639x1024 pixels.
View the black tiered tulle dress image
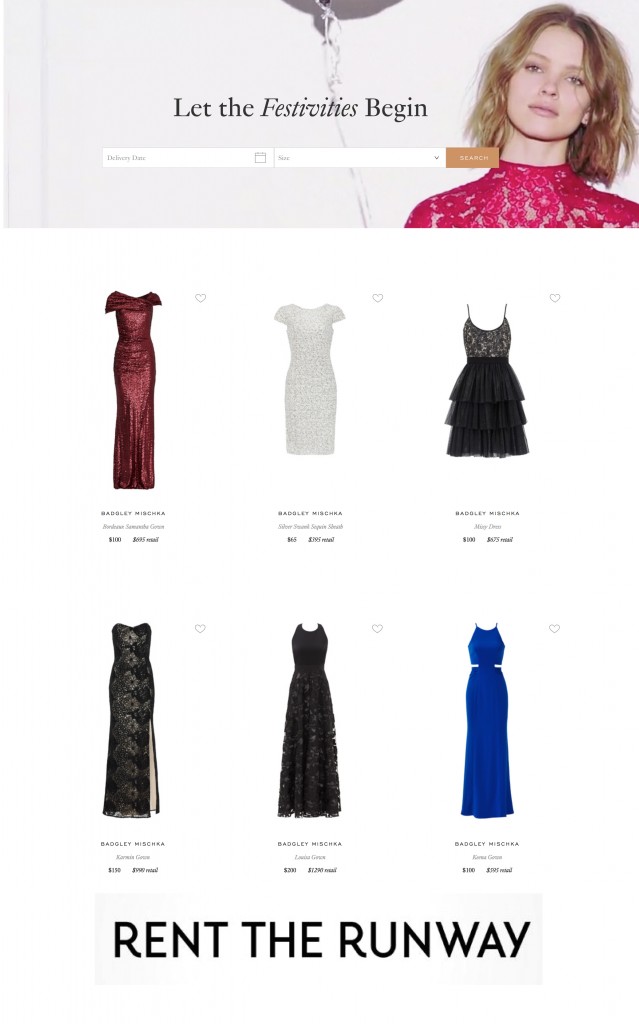coord(487,380)
